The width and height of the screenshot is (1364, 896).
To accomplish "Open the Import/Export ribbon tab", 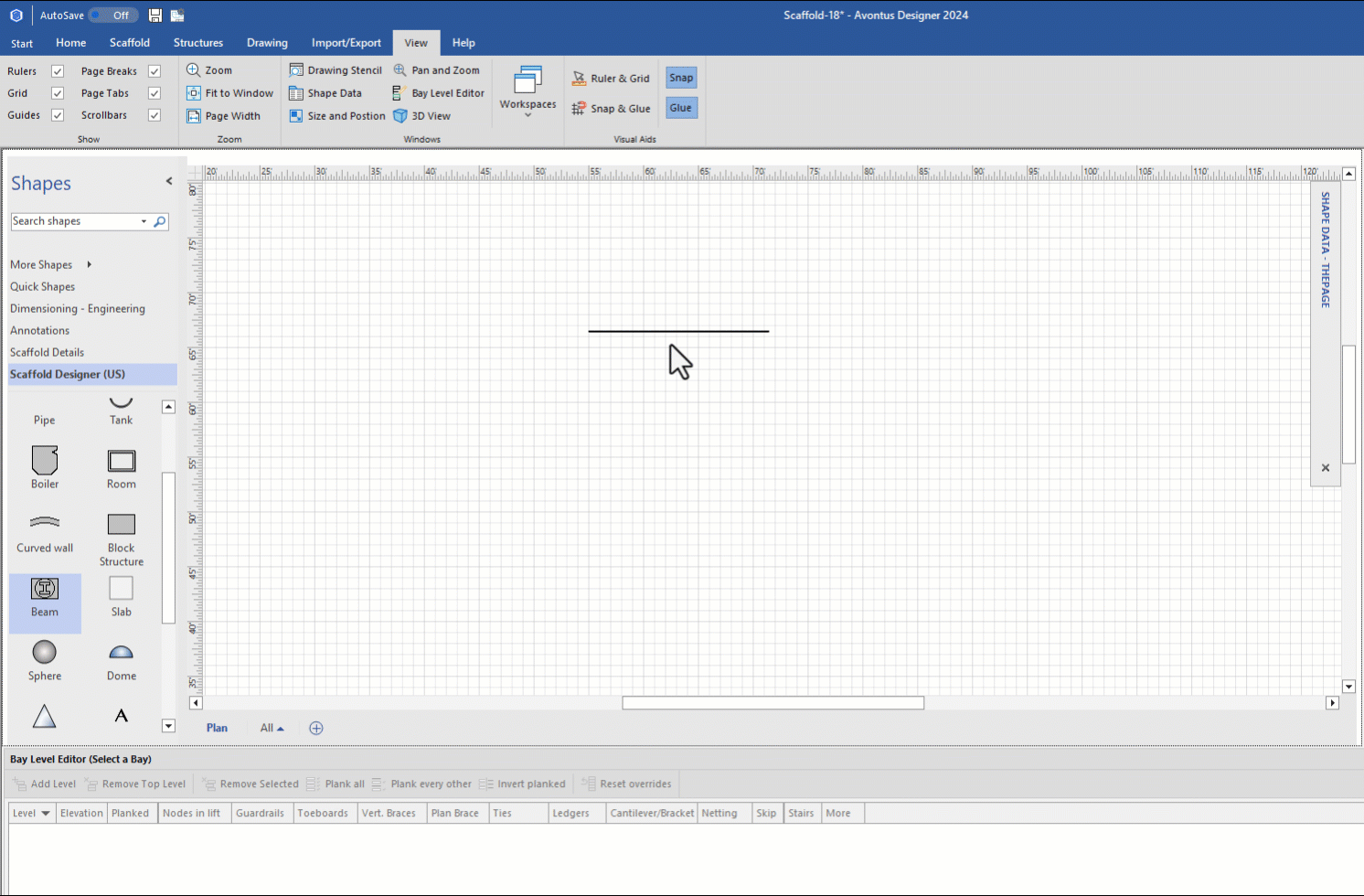I will click(x=346, y=43).
